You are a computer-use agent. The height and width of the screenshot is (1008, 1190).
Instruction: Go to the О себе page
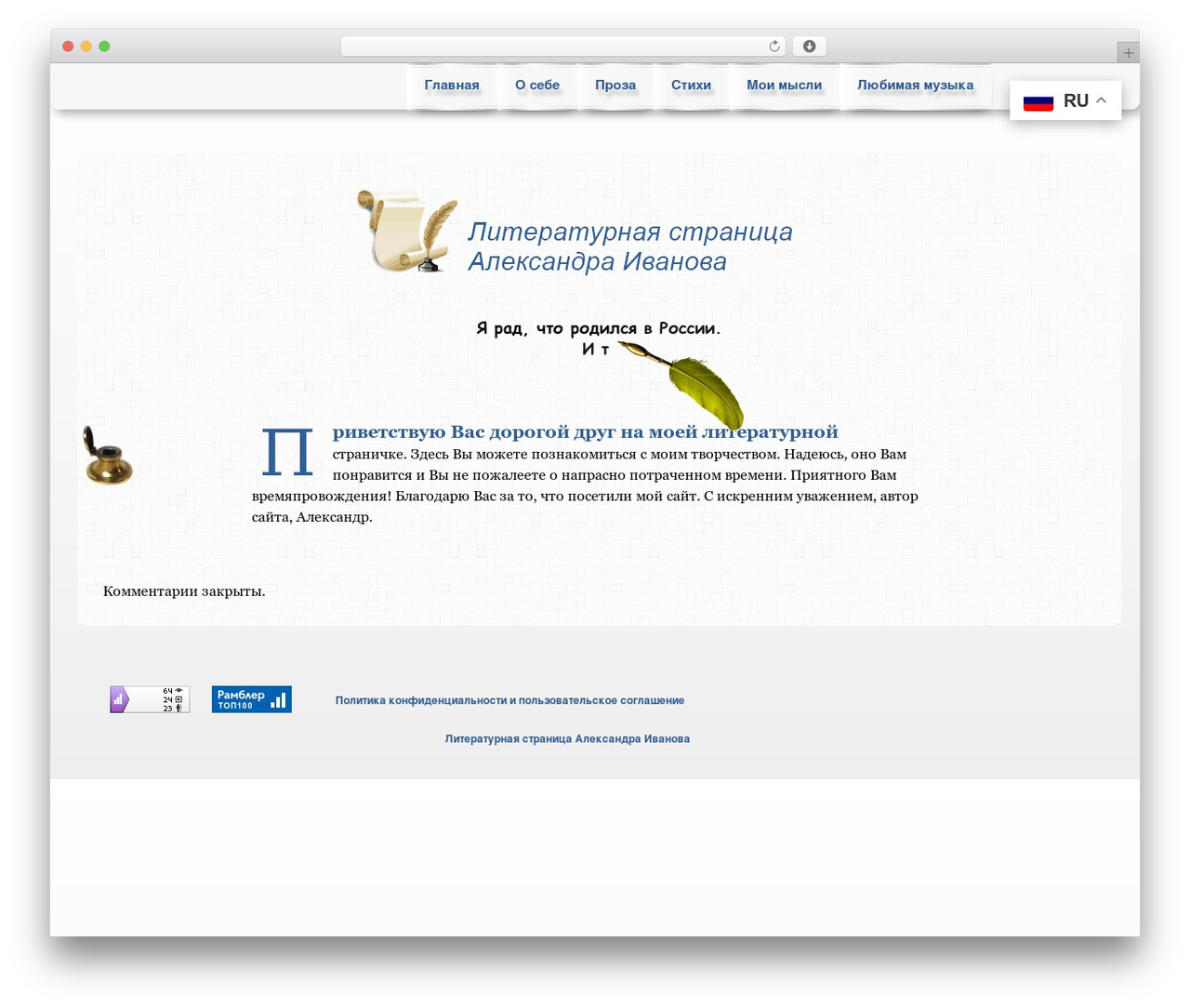point(537,86)
